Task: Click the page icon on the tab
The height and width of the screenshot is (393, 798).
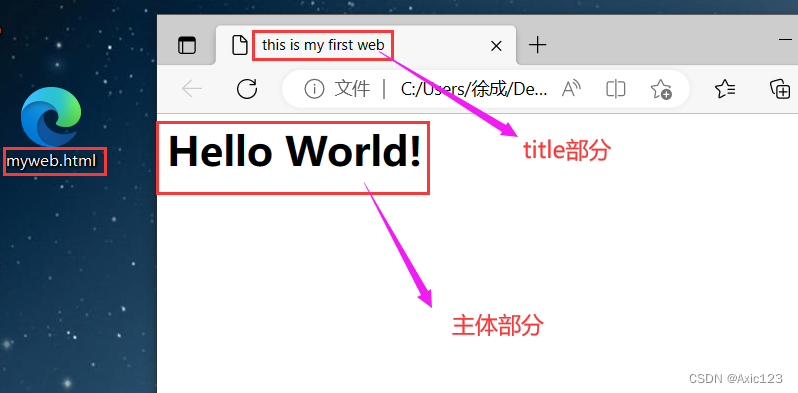Action: (x=240, y=45)
